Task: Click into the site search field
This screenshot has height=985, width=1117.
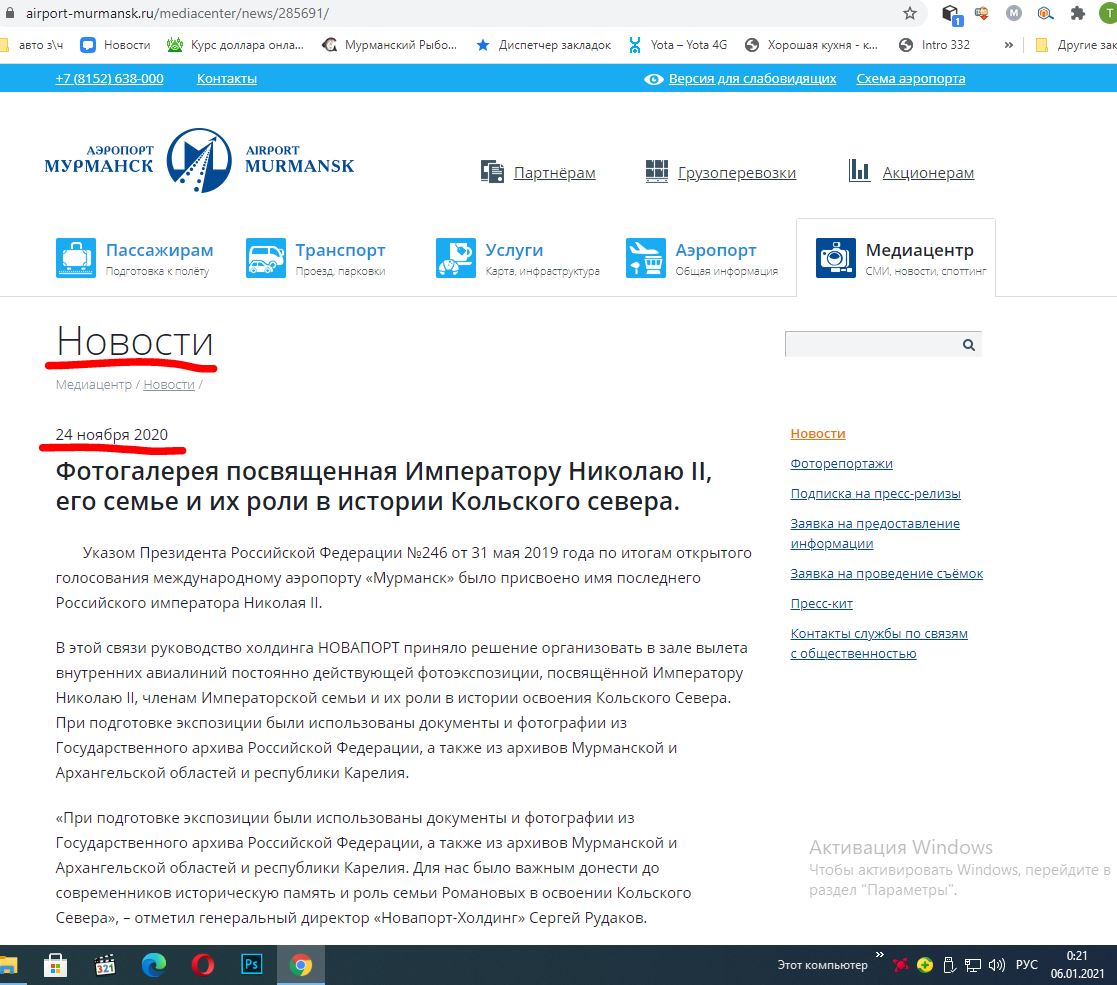Action: click(x=871, y=345)
